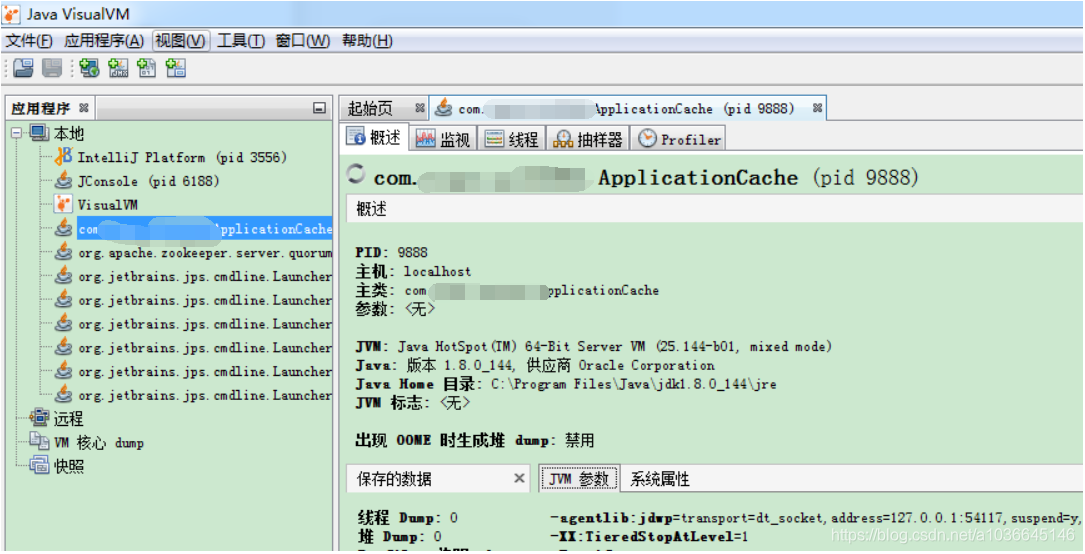Click the Add Remote Host toolbar icon

(x=89, y=68)
